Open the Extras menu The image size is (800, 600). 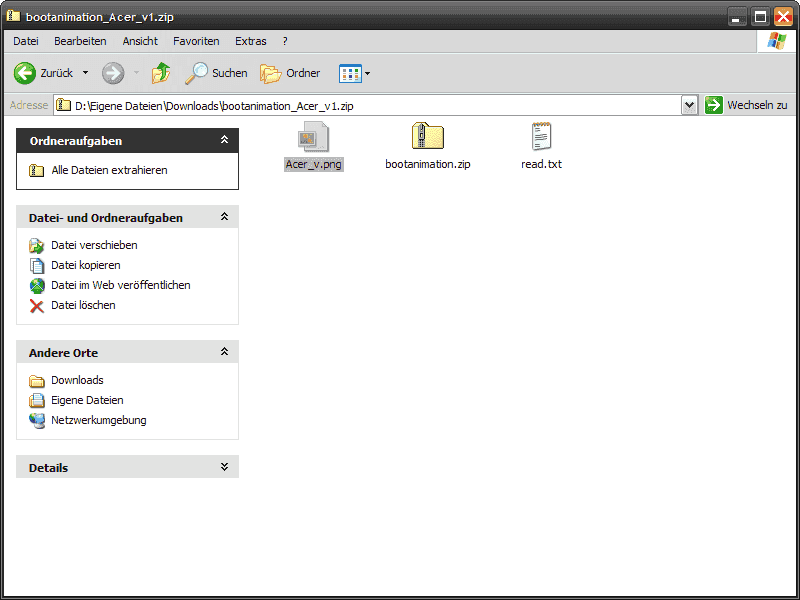tap(251, 41)
